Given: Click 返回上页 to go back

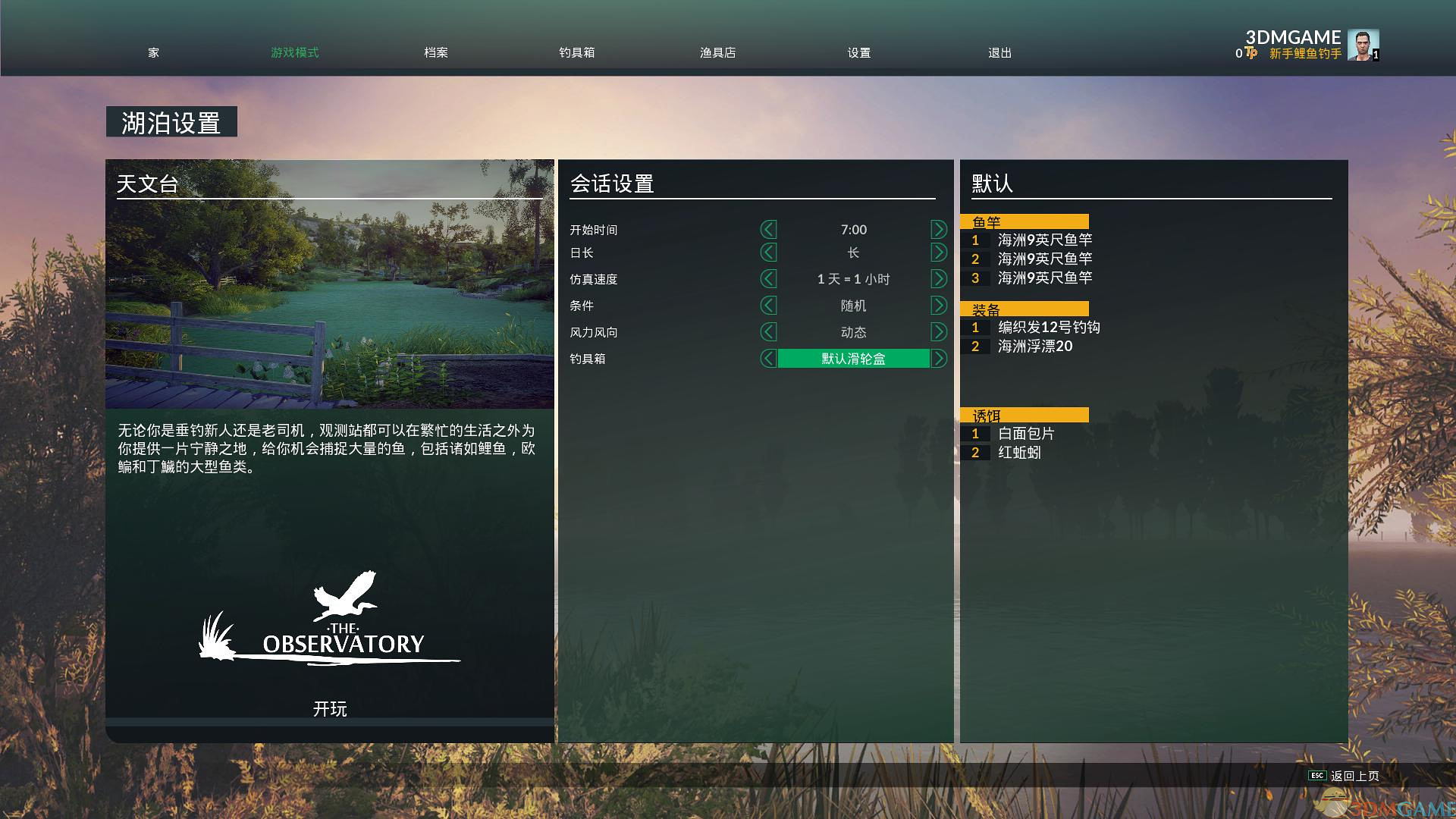Looking at the screenshot, I should 1354,776.
